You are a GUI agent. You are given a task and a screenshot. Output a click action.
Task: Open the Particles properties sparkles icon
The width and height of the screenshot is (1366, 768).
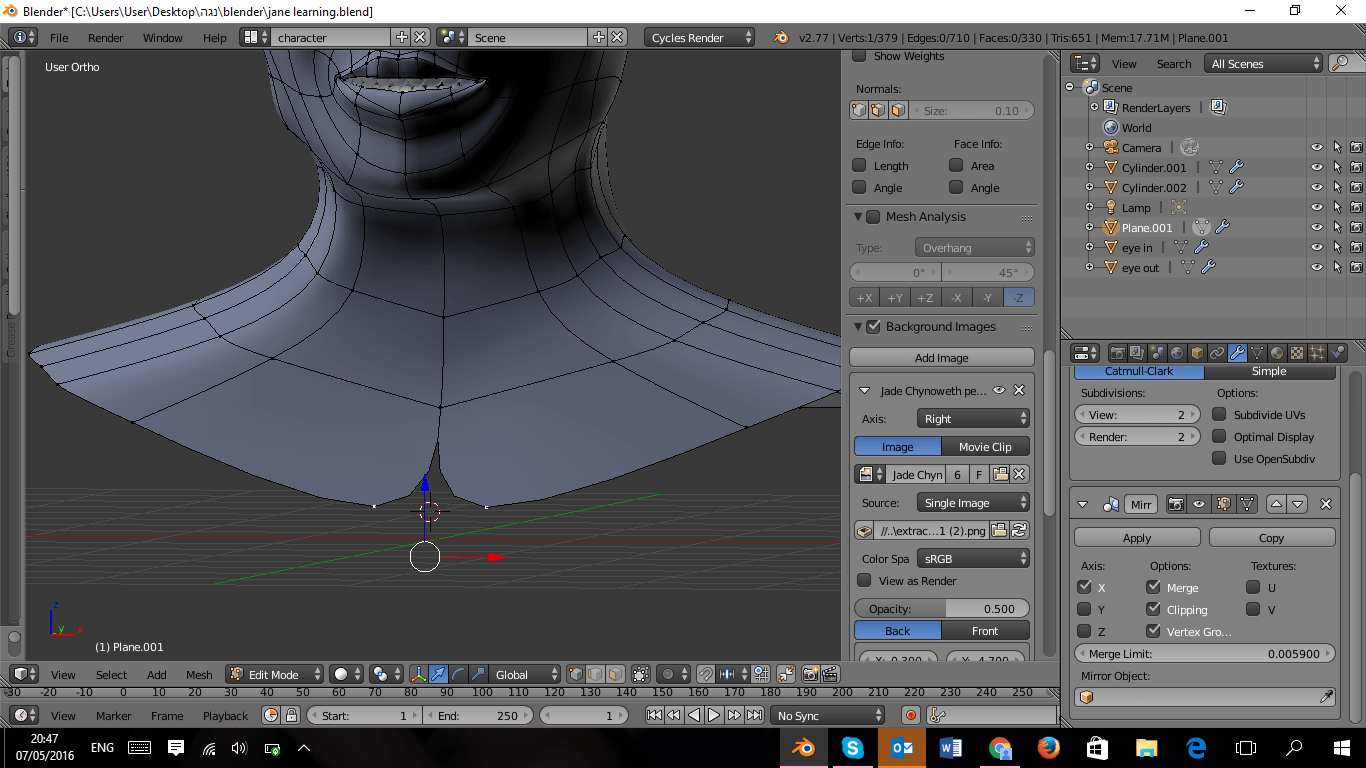tap(1316, 352)
